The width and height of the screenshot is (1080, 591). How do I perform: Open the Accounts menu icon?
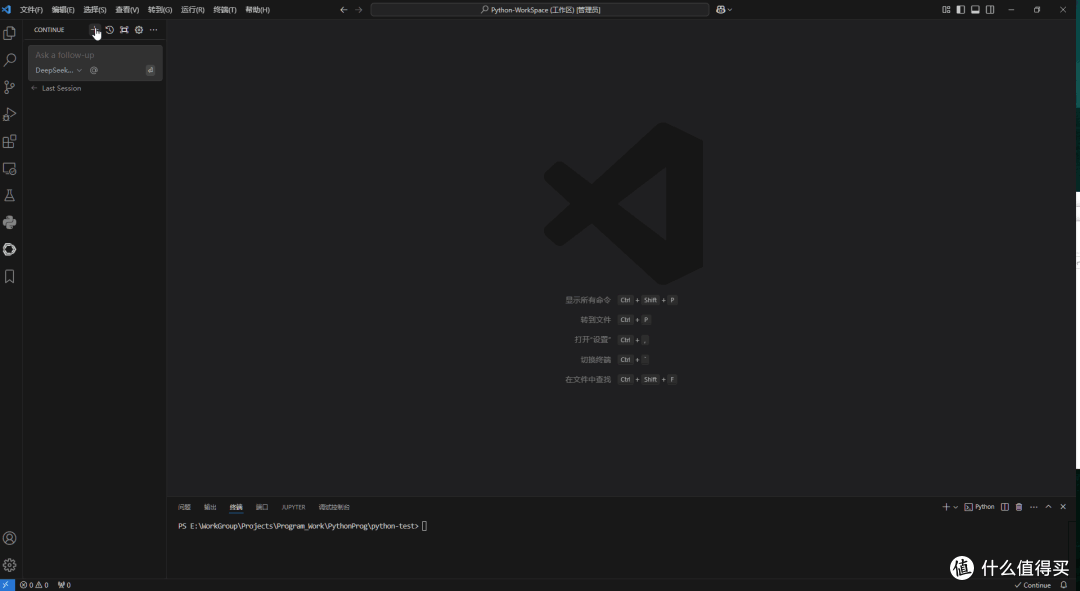point(10,538)
